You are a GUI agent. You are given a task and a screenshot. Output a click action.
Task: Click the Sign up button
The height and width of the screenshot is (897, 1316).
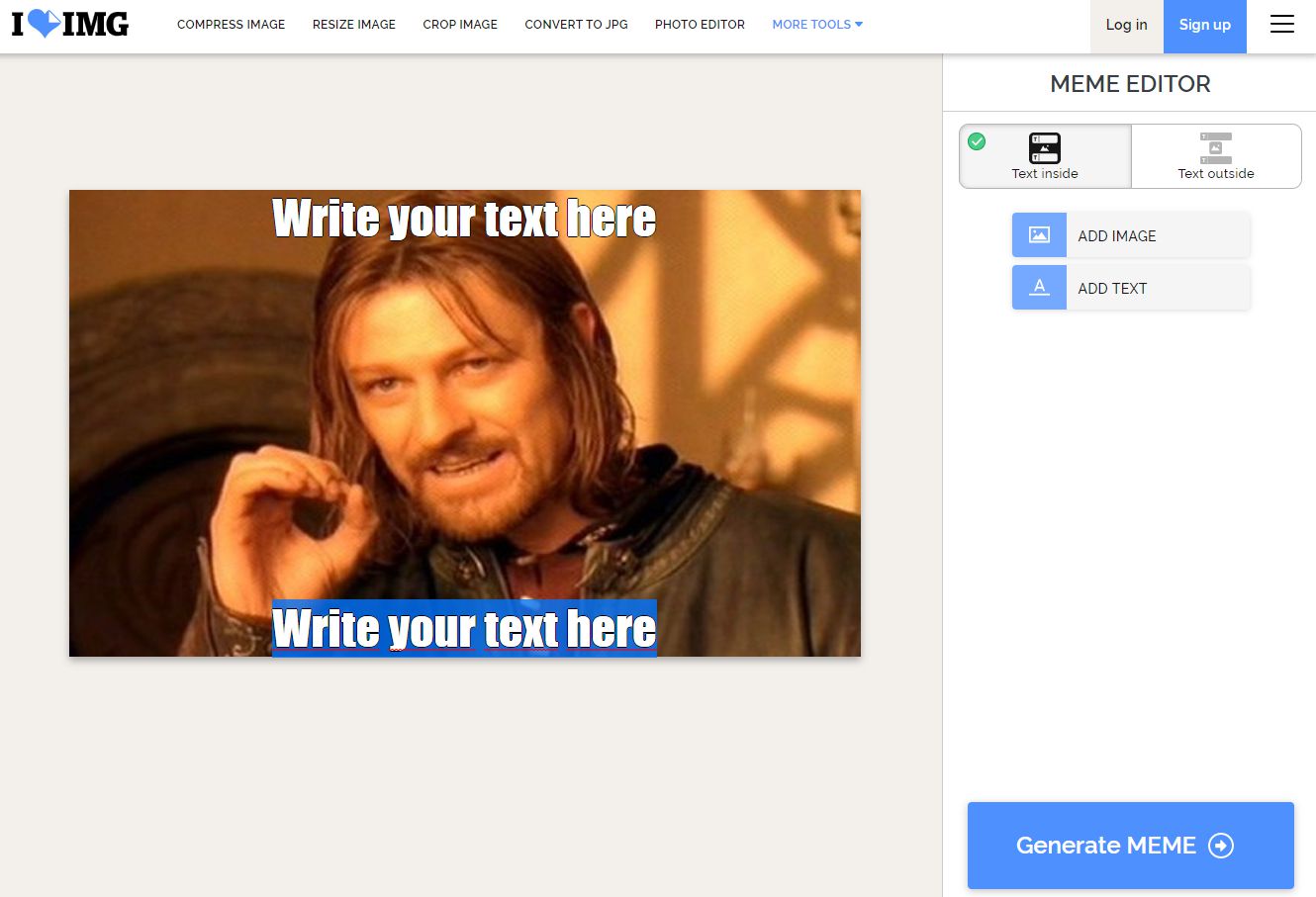tap(1205, 26)
